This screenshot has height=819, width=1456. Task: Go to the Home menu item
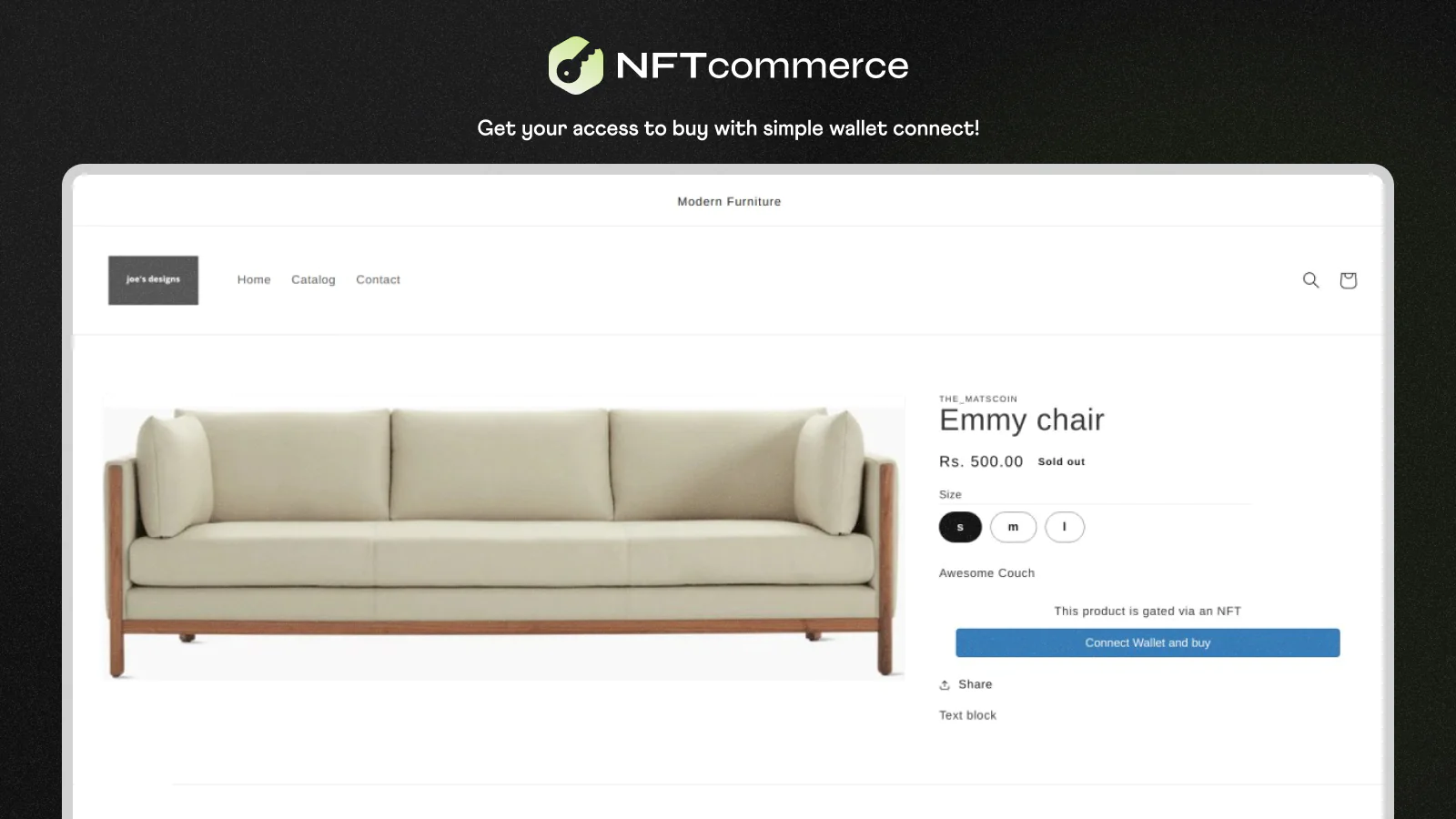[254, 279]
